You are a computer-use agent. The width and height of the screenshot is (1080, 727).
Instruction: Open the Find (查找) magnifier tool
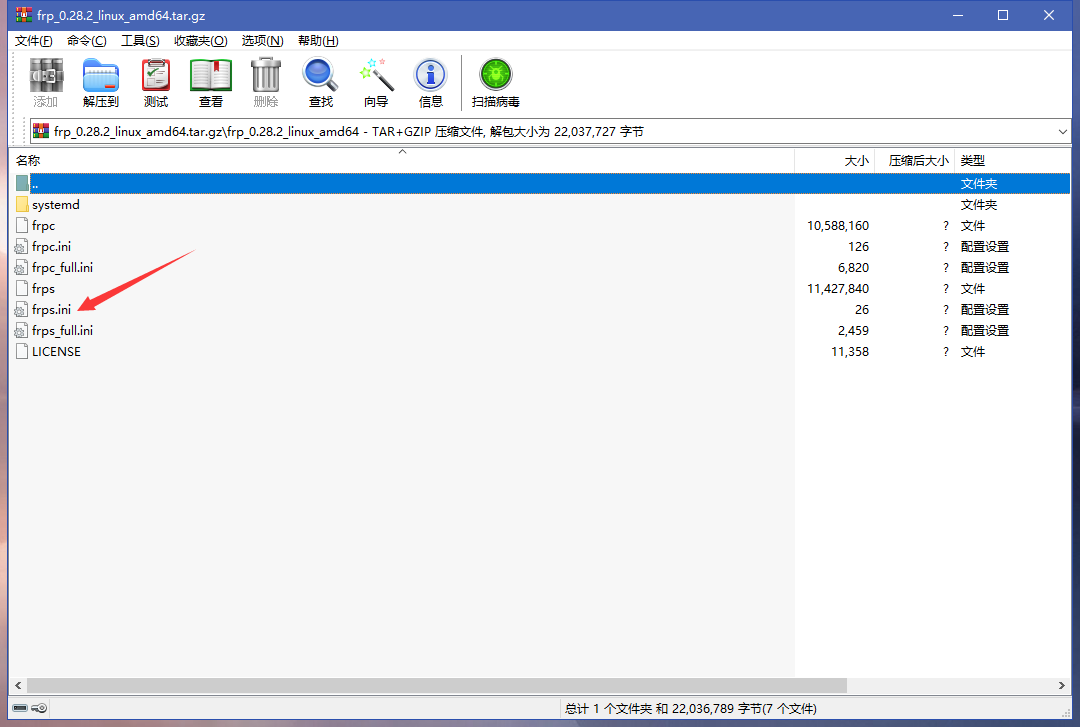coord(320,75)
